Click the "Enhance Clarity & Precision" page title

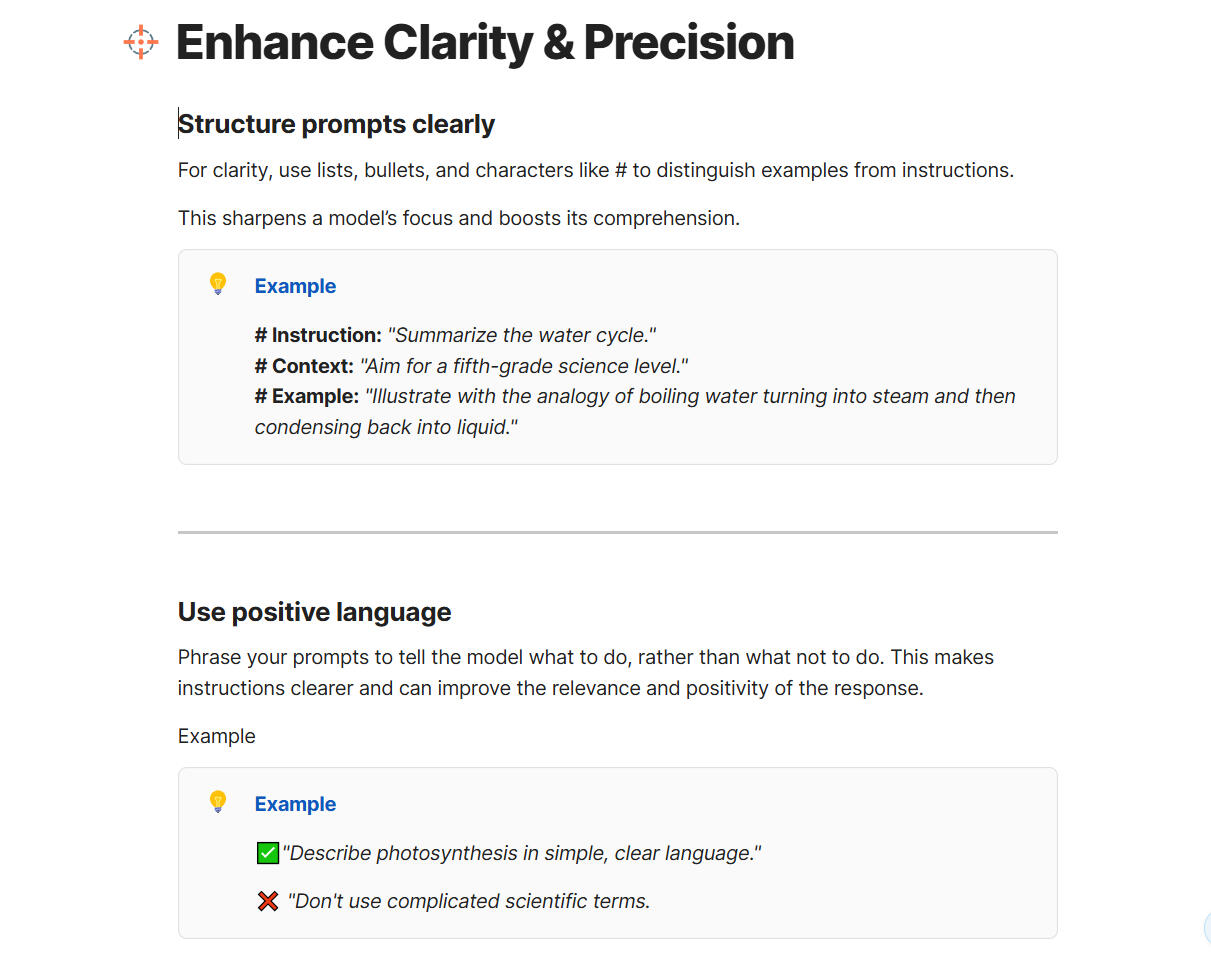tap(485, 42)
